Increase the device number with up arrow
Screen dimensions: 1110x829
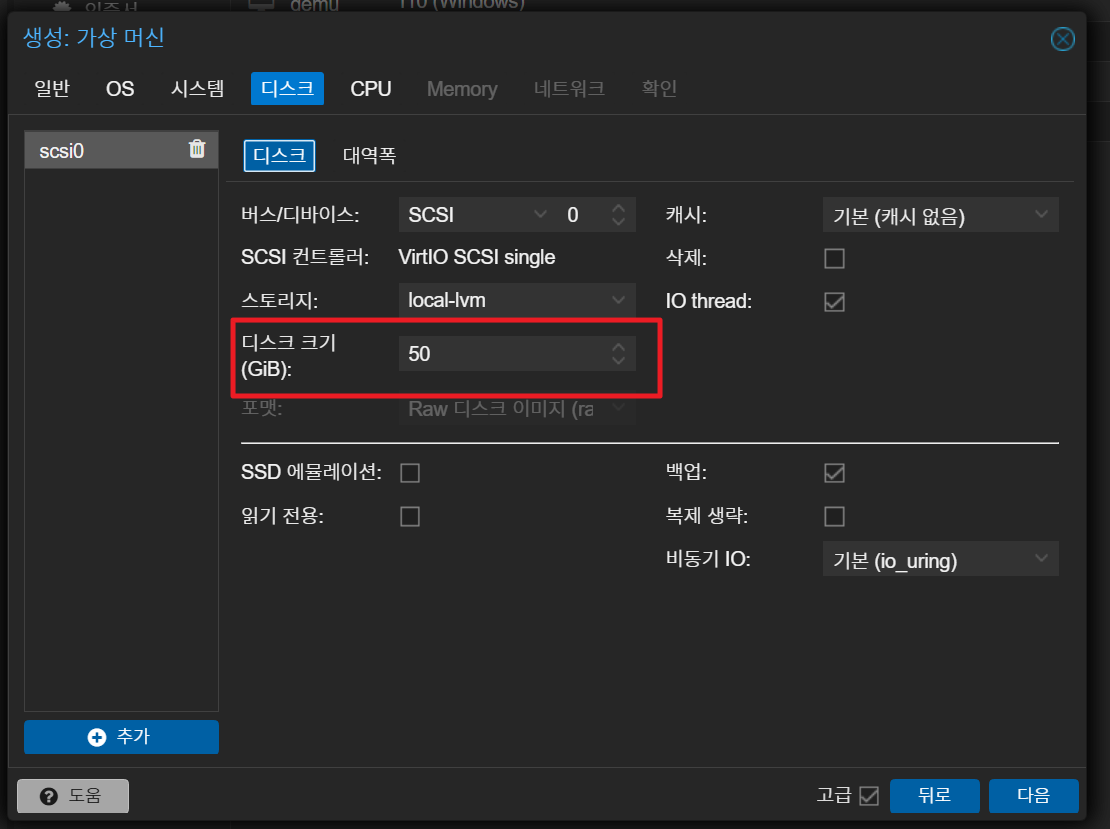pyautogui.click(x=618, y=208)
